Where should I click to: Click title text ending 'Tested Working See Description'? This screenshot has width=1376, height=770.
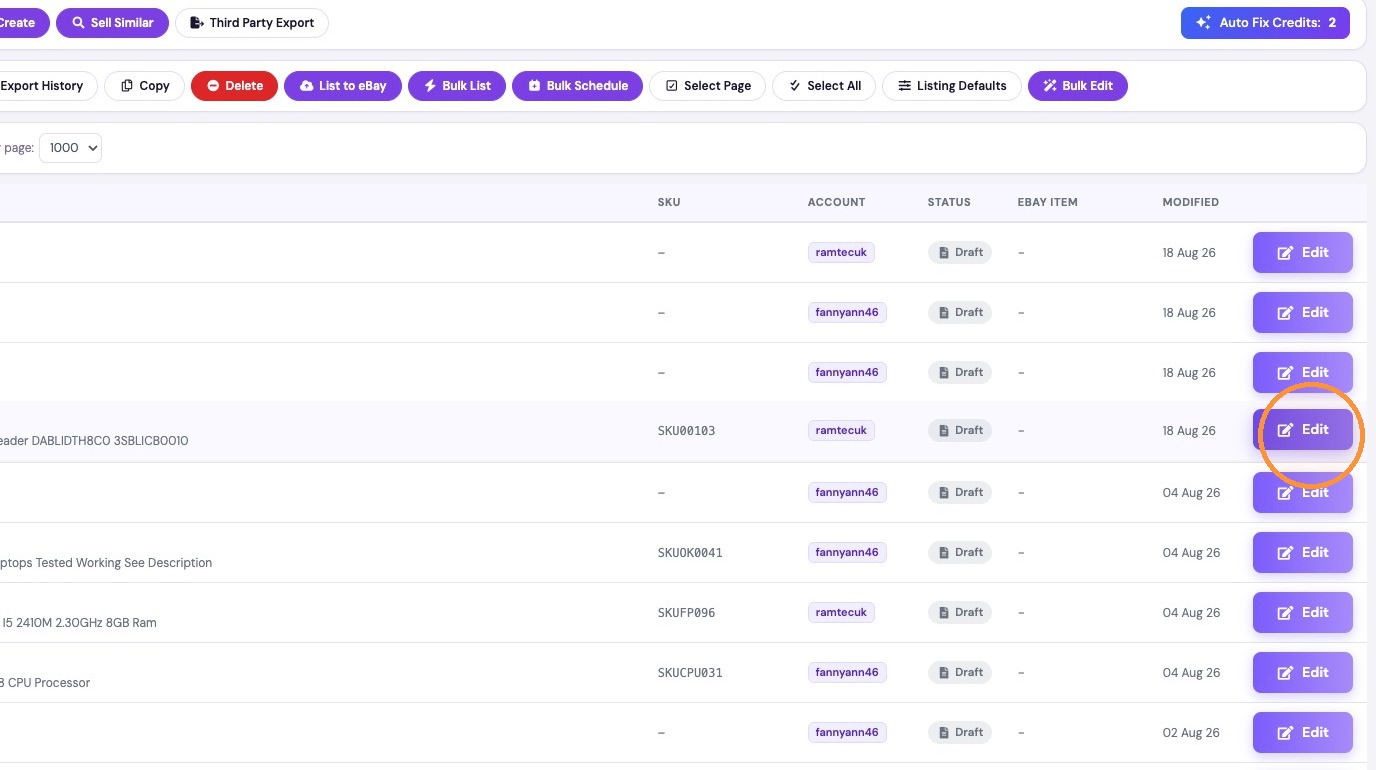click(x=106, y=563)
